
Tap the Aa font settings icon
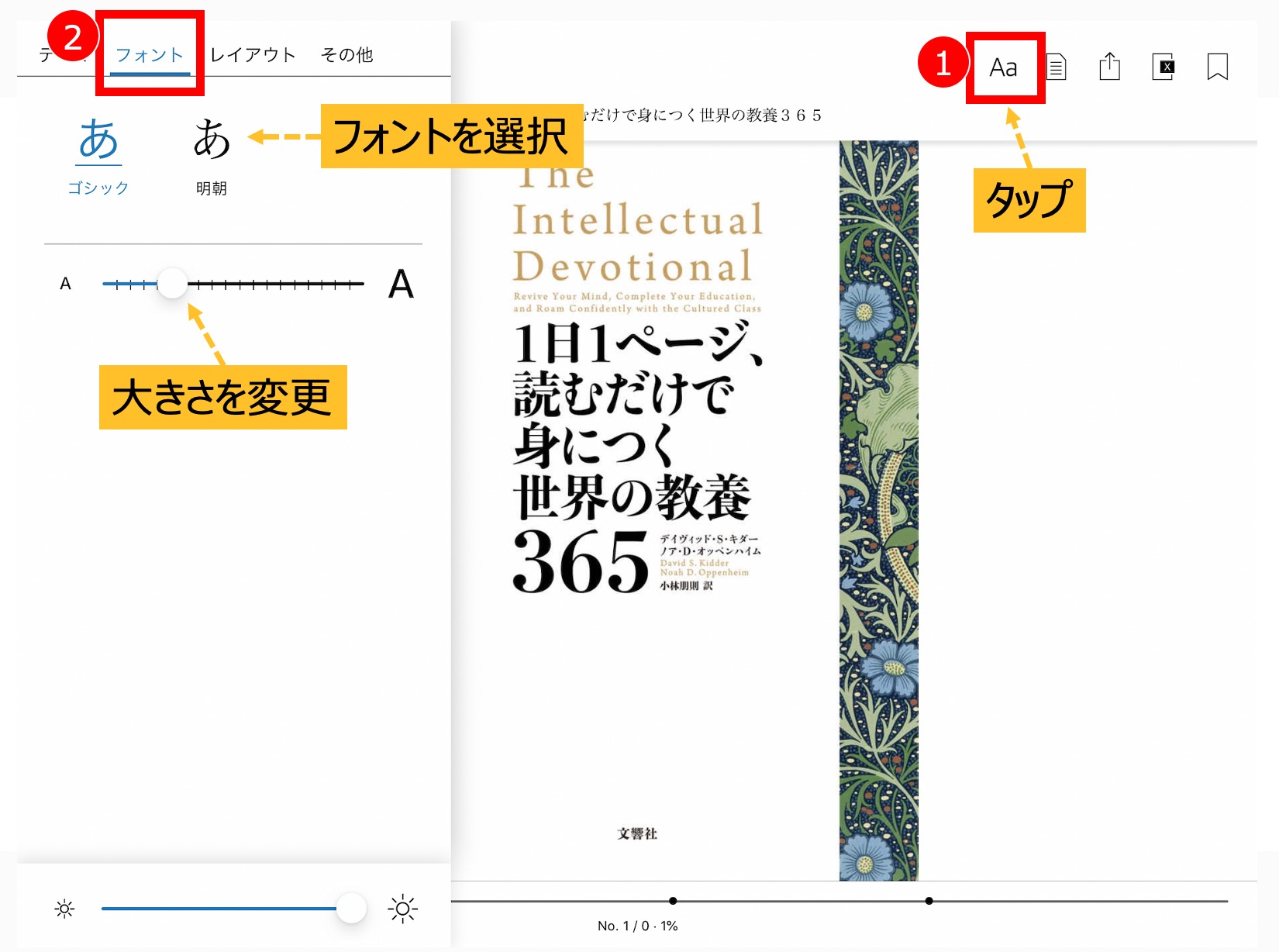click(x=1003, y=68)
